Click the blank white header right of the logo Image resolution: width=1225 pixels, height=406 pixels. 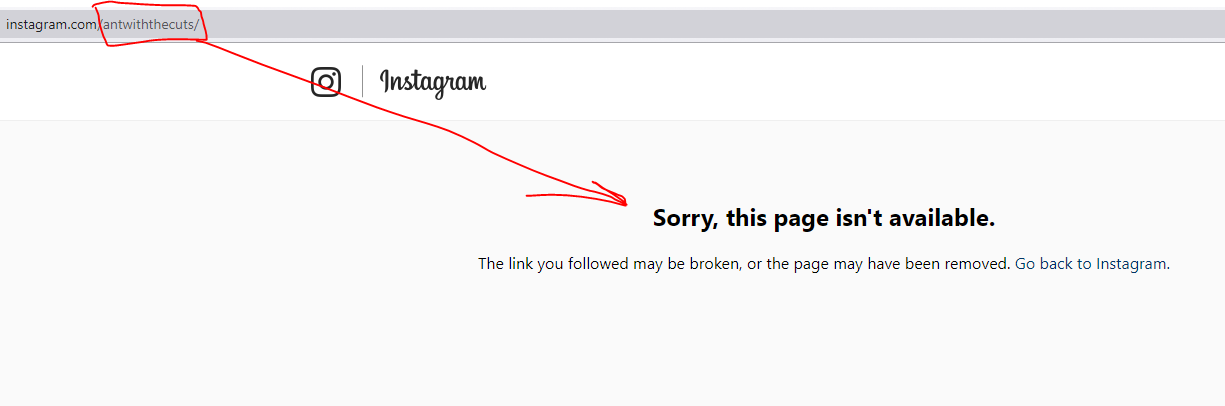tap(850, 82)
